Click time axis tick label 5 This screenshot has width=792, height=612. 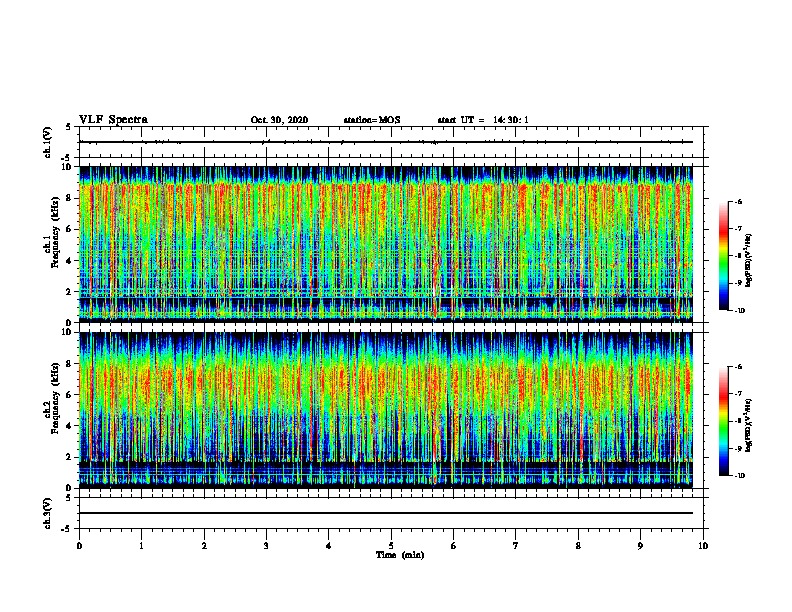tap(391, 546)
